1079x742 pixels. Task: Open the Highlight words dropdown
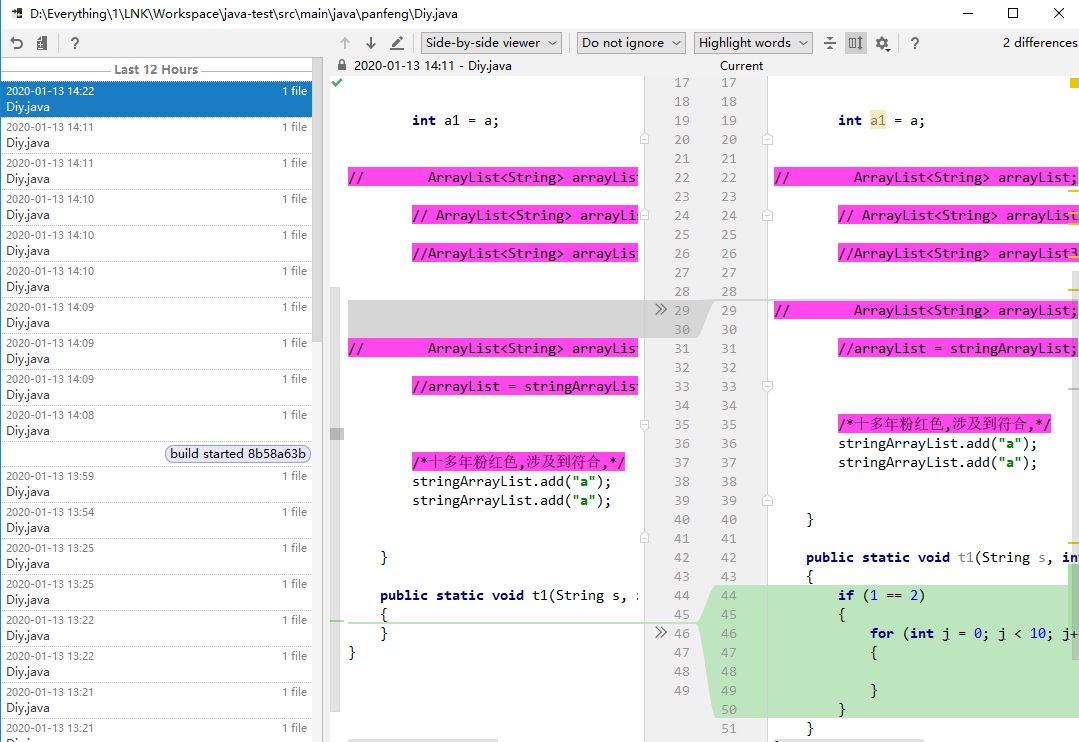tap(753, 43)
